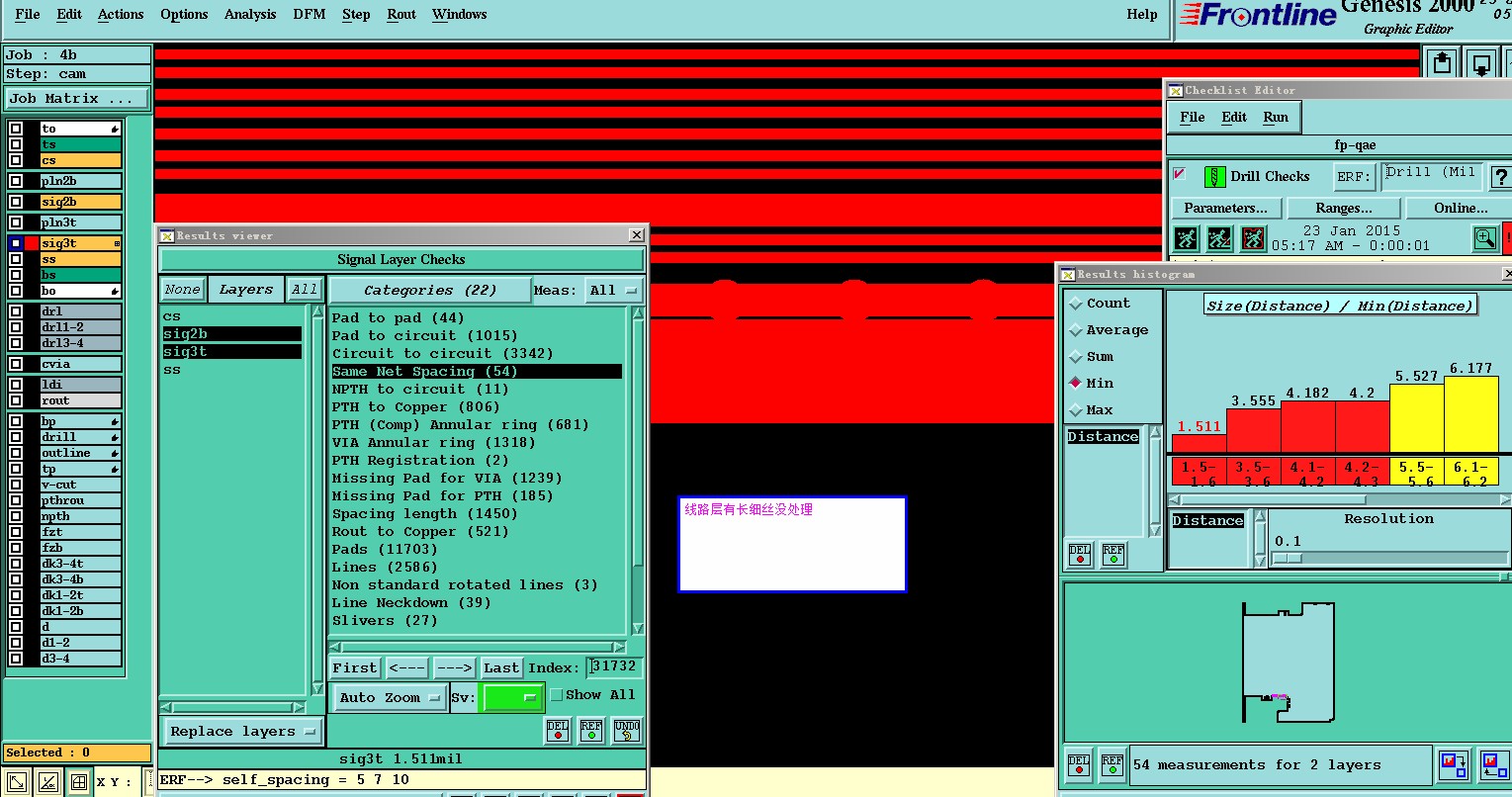Open the File menu in main window

(28, 15)
